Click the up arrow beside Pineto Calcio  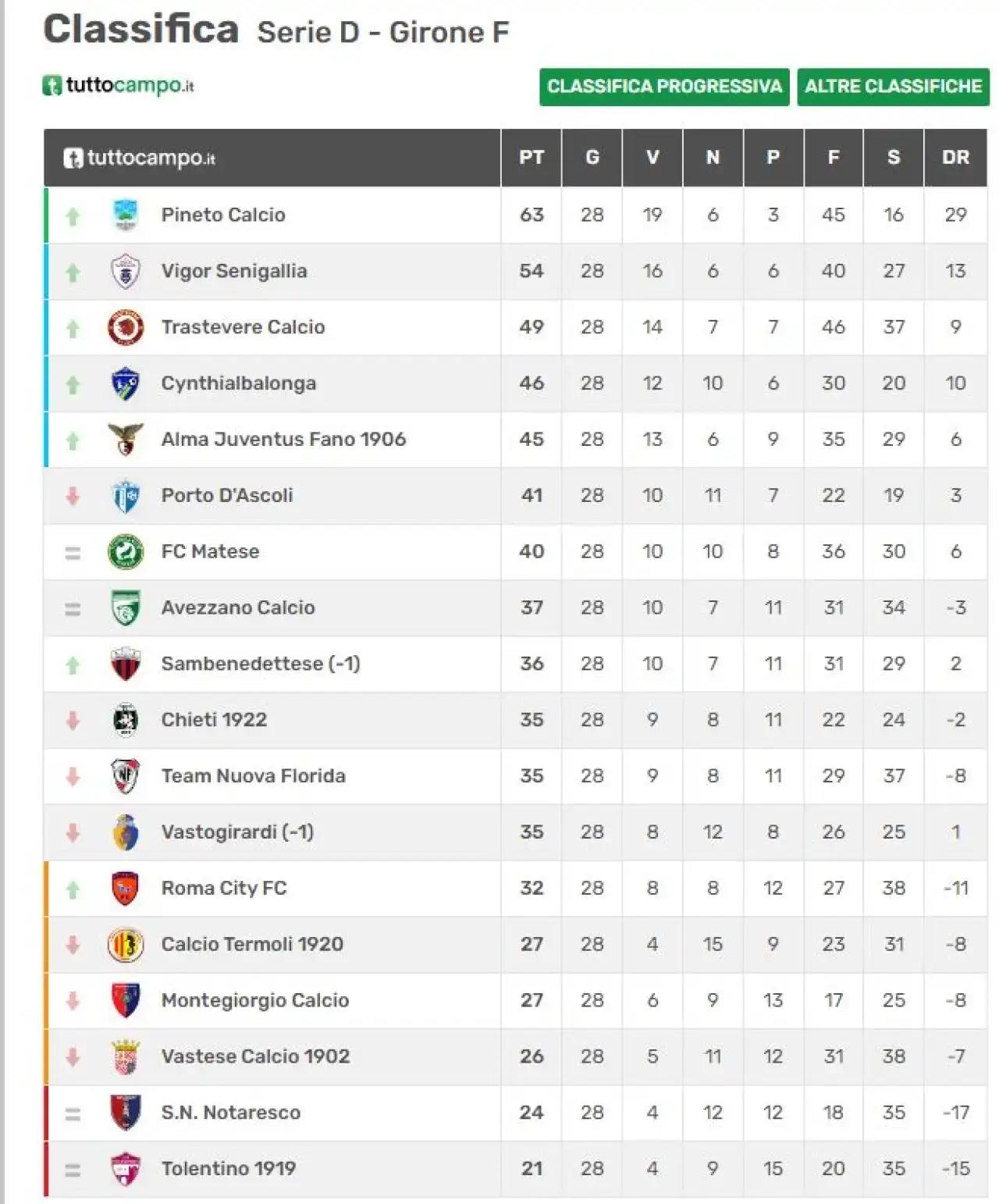pos(73,216)
